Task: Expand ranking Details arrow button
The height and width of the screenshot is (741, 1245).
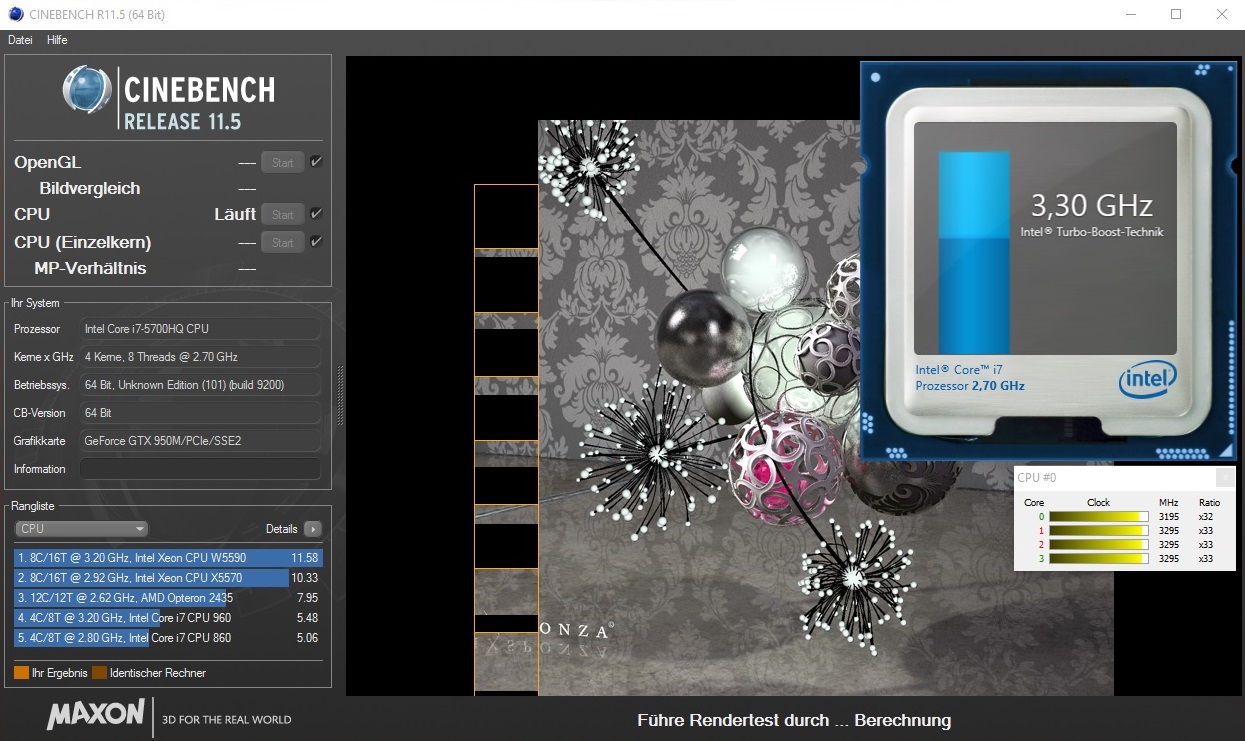Action: pos(313,529)
